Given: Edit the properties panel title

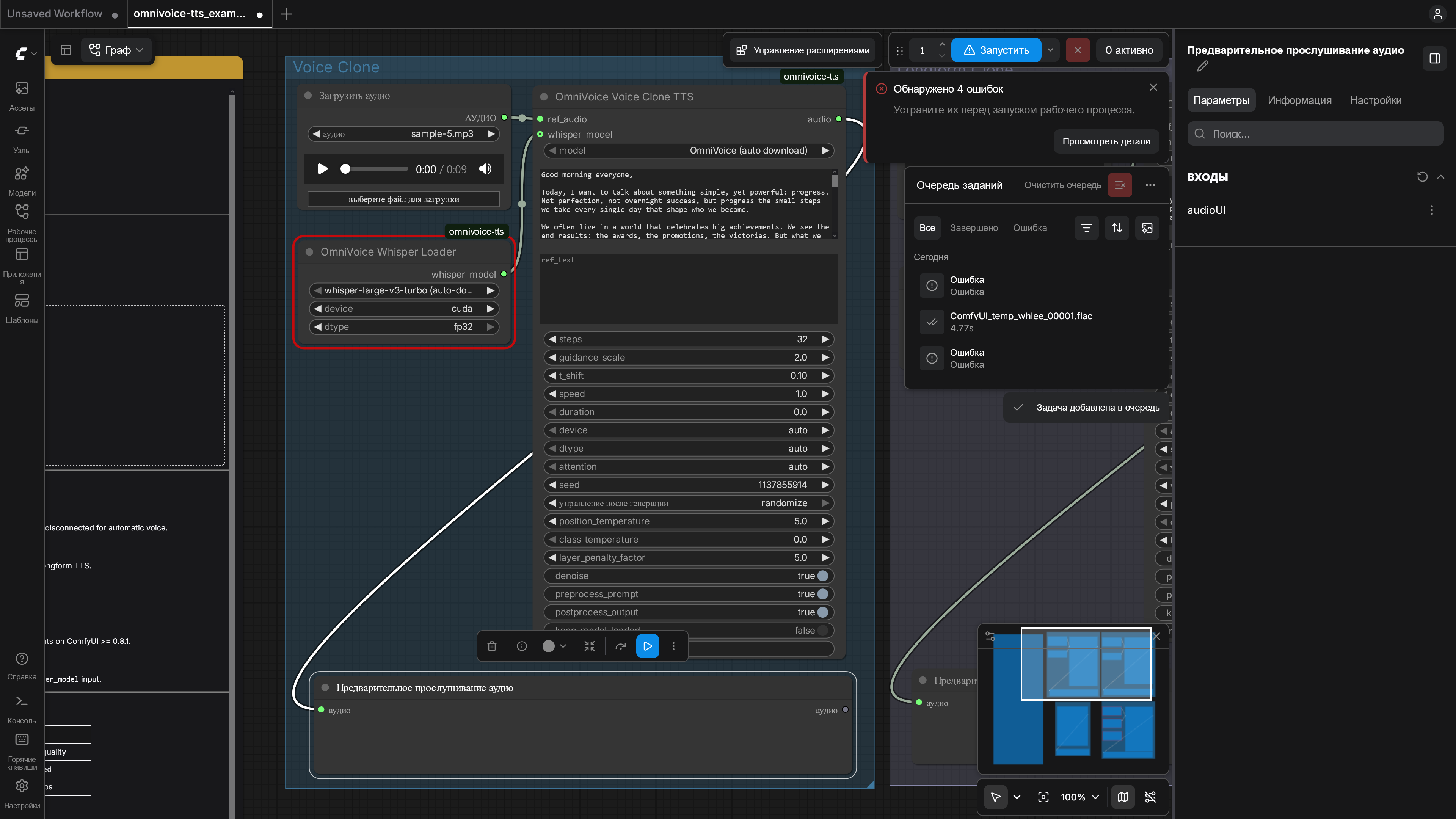Looking at the screenshot, I should (1203, 66).
